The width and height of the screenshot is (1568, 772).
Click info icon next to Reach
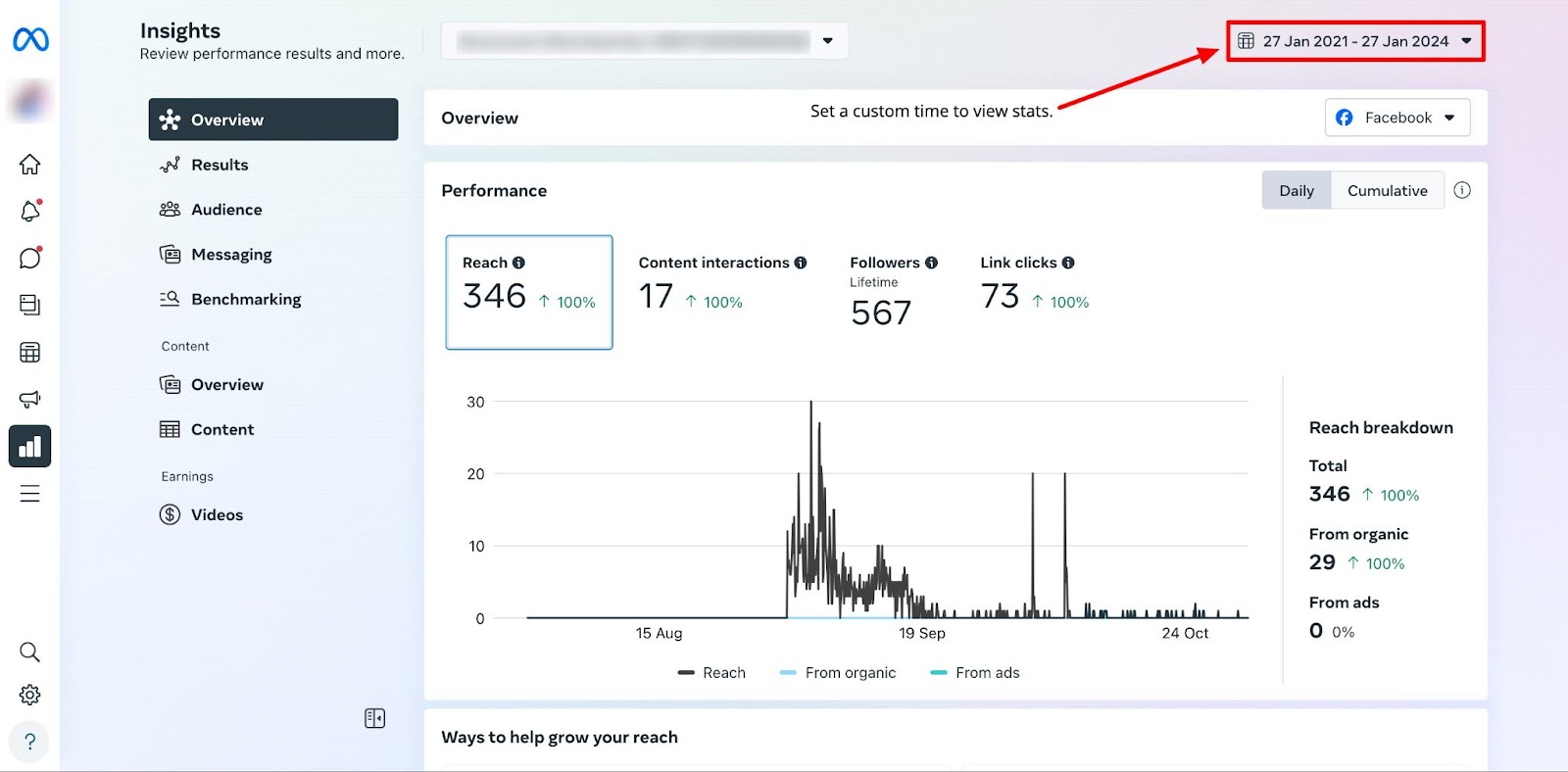click(518, 263)
